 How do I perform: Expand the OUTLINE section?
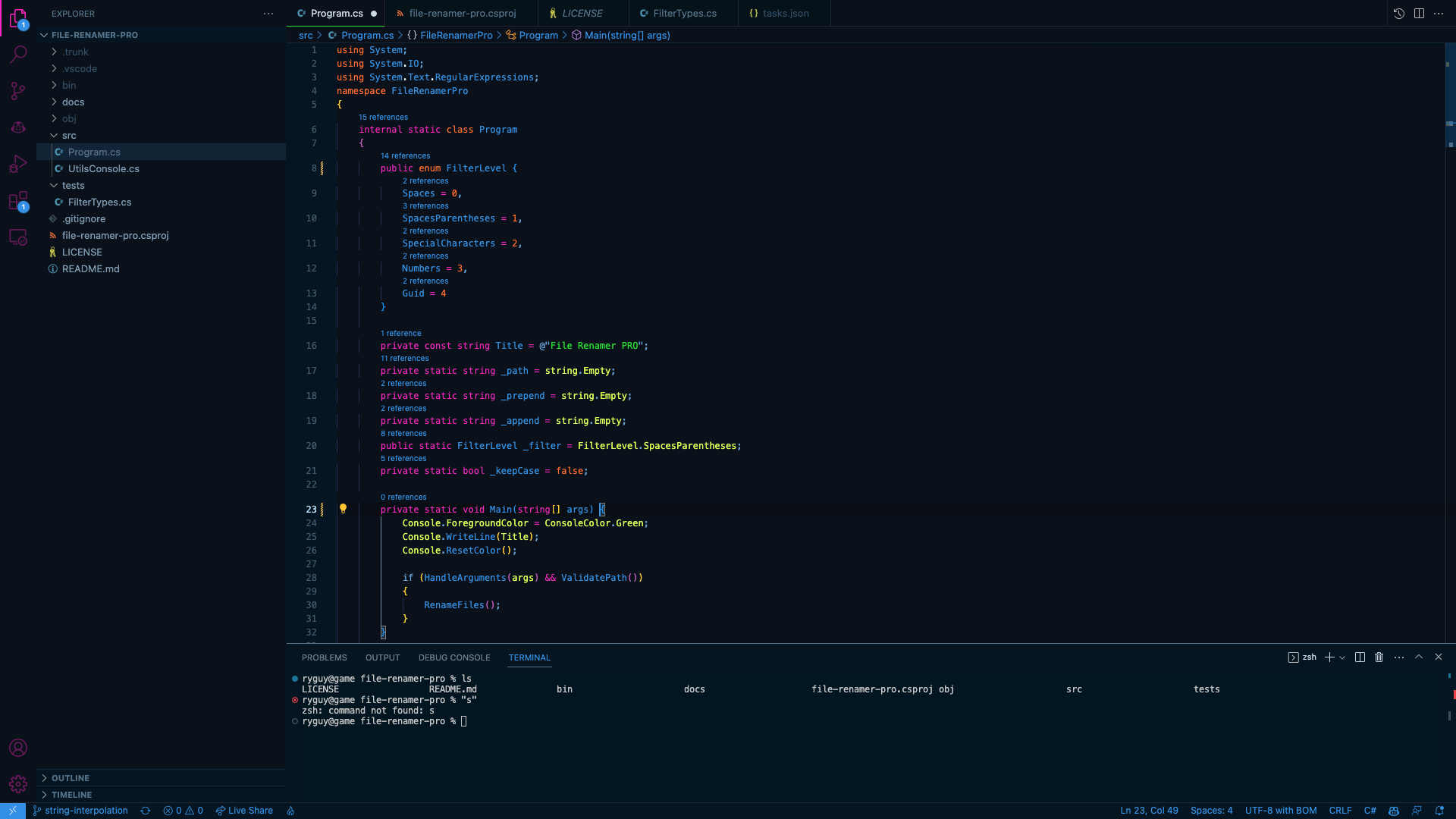click(70, 778)
